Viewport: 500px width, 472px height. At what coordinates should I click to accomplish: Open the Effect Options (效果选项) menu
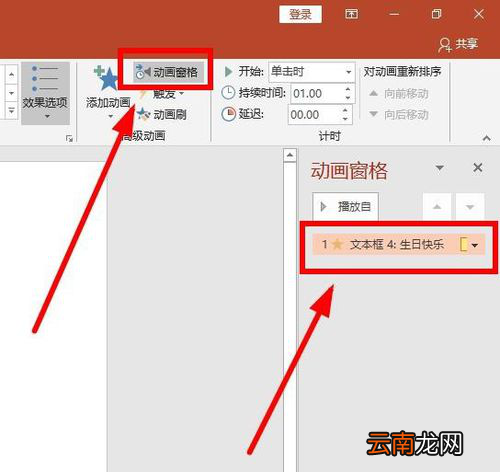click(45, 93)
